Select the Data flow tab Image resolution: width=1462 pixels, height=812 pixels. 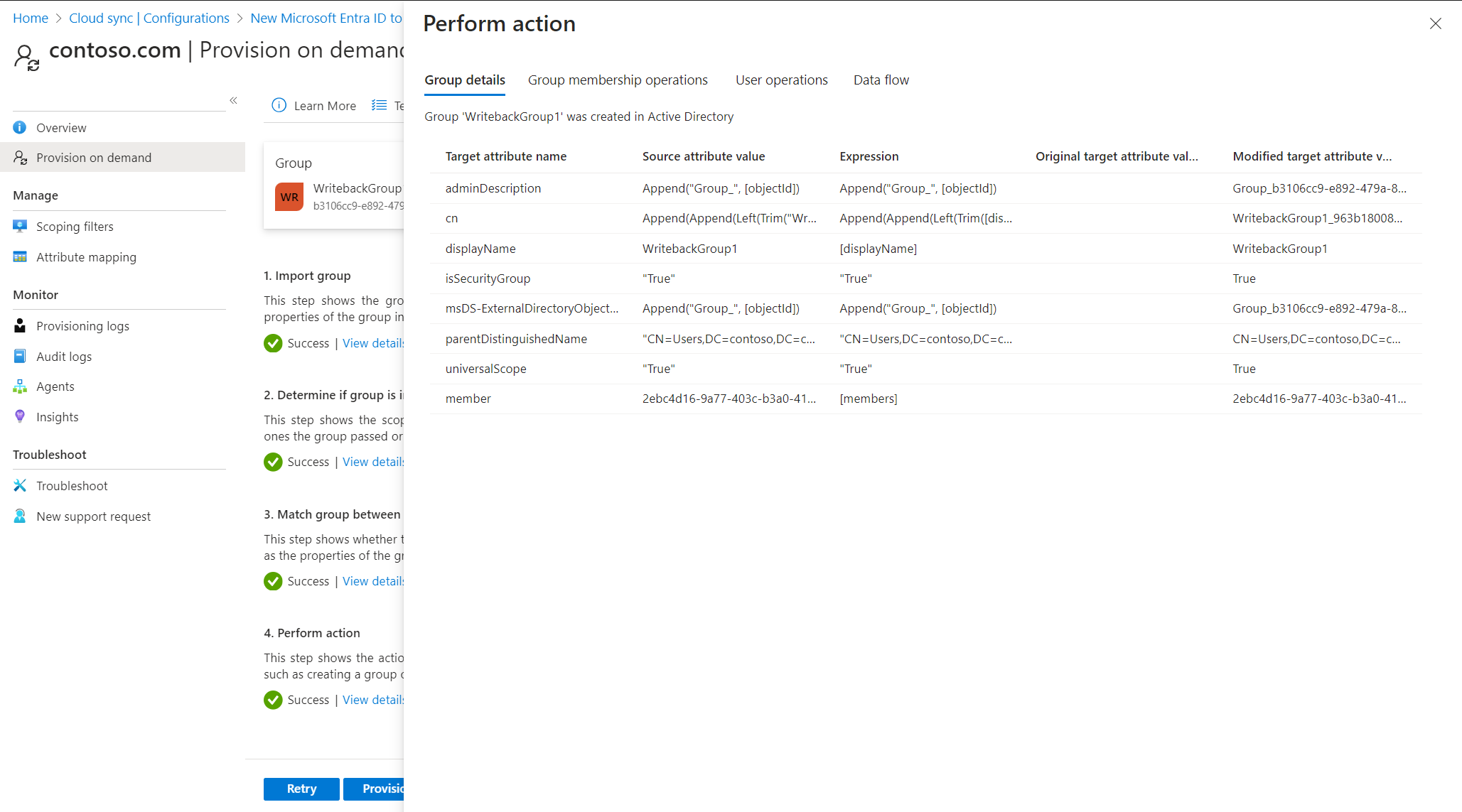881,80
